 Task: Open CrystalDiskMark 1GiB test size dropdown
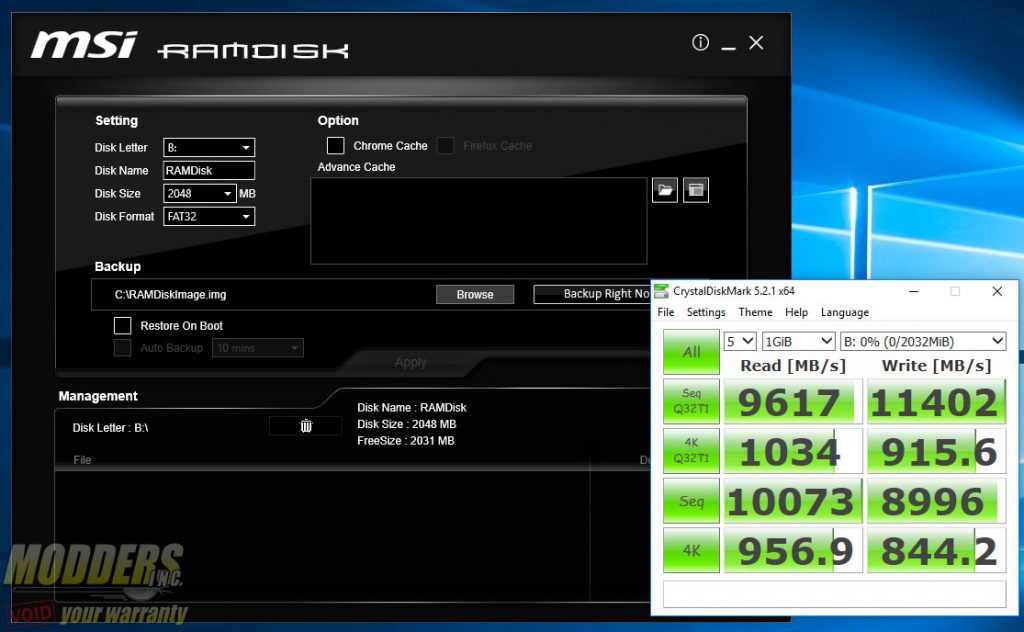click(x=799, y=341)
